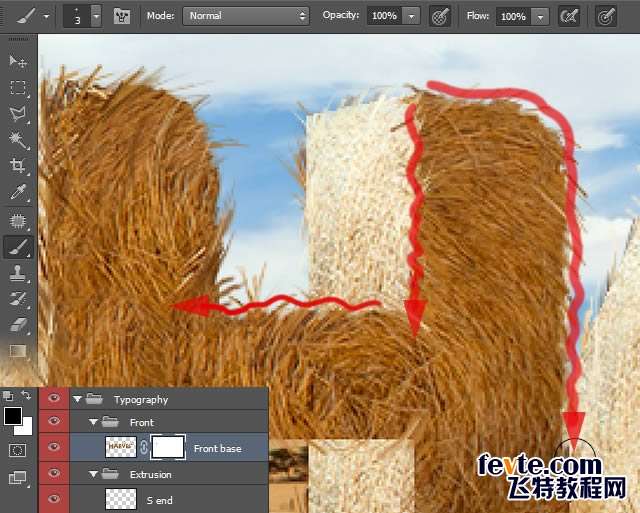Screen dimensions: 640x513
Task: Select the Magic Wand tool
Action: (18, 140)
